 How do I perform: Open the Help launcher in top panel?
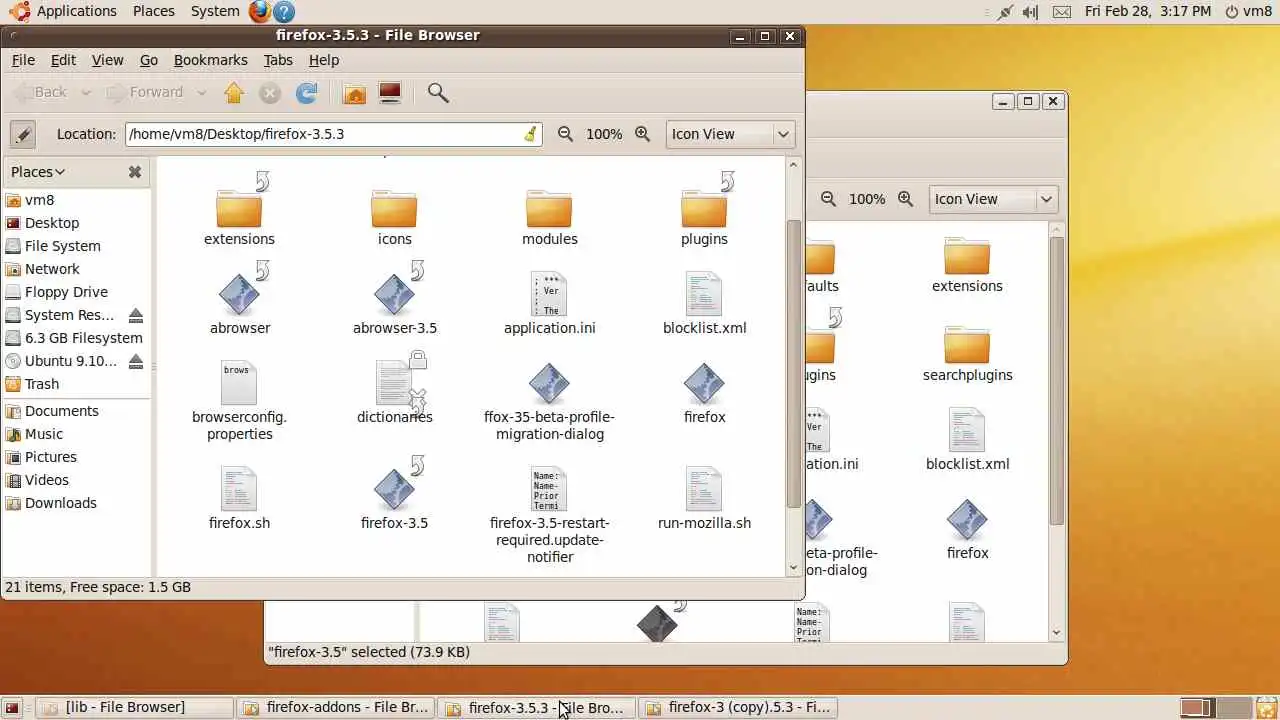284,12
